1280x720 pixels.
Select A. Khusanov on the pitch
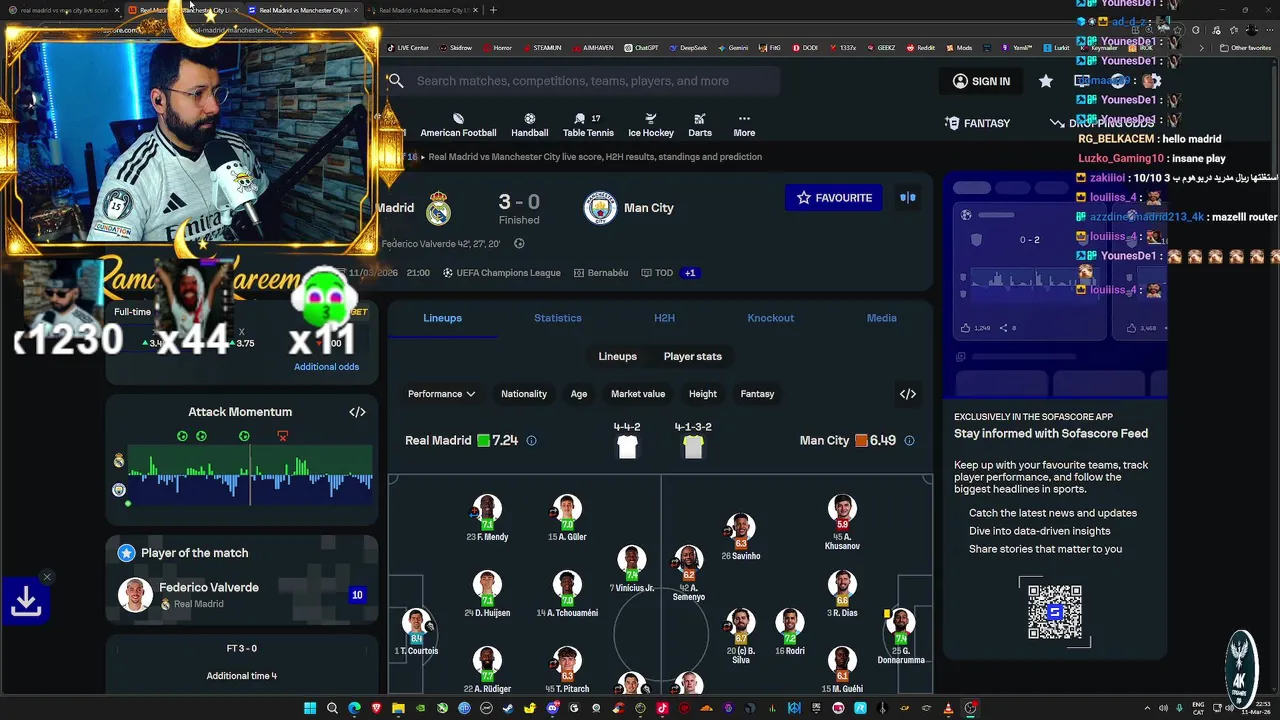tap(842, 522)
